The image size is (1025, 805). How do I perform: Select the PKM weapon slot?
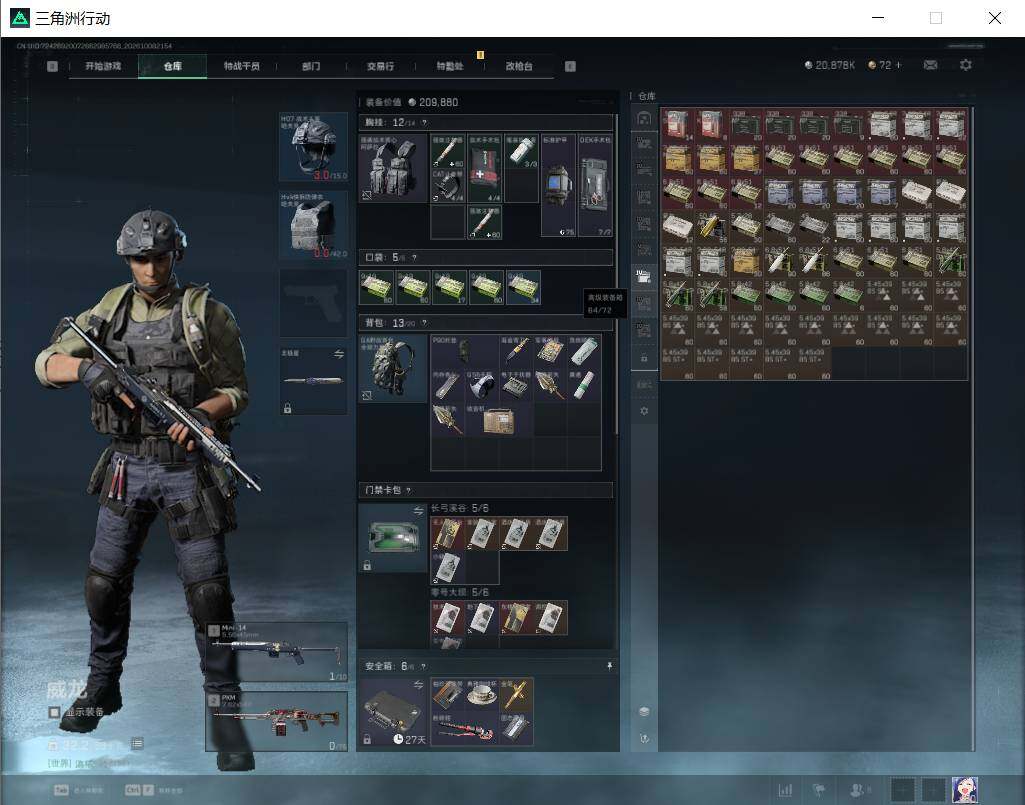pos(277,722)
